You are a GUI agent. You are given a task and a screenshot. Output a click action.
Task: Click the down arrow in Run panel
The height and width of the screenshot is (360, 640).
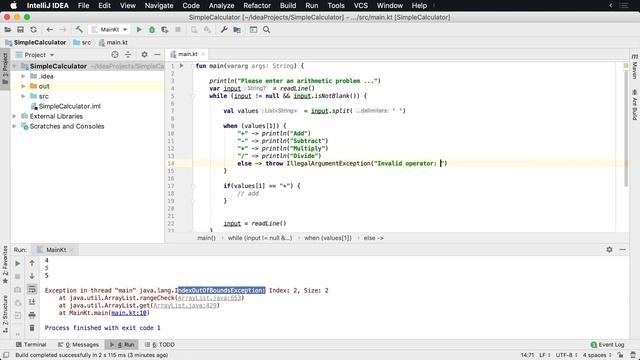click(x=32, y=276)
